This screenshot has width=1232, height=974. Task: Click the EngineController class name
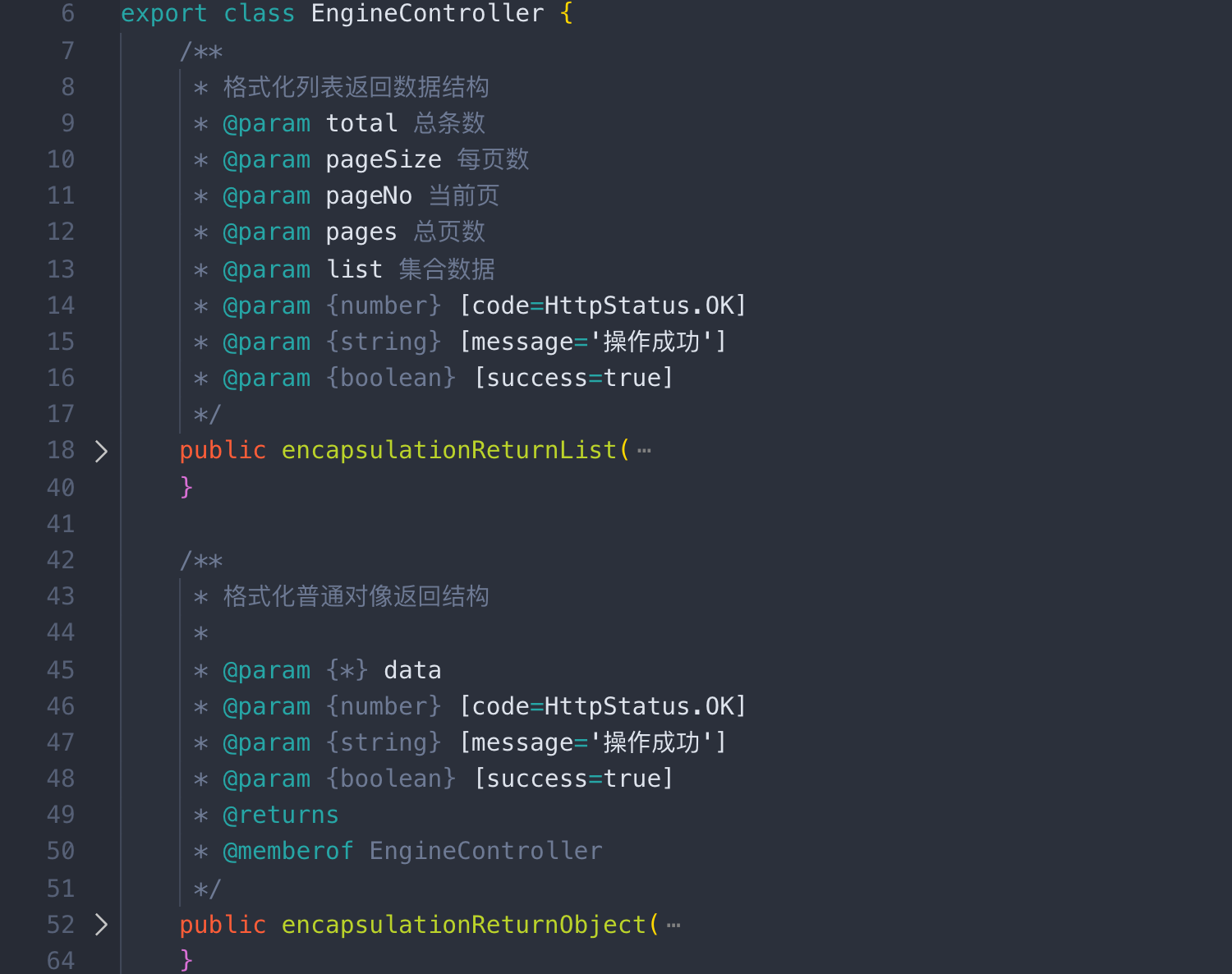coord(427,13)
